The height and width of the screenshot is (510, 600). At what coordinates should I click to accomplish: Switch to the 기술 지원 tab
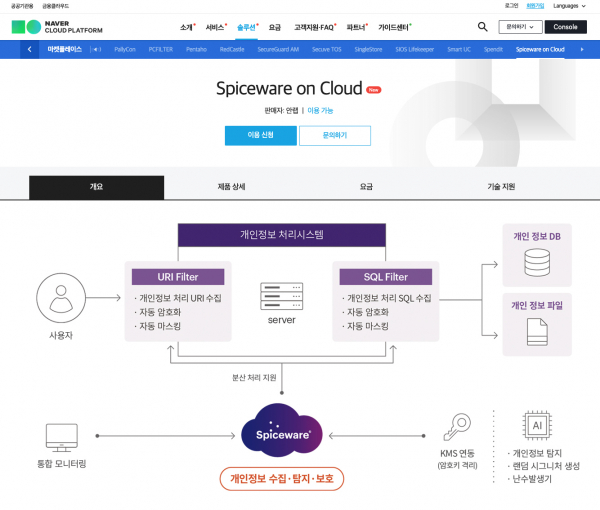coord(501,187)
